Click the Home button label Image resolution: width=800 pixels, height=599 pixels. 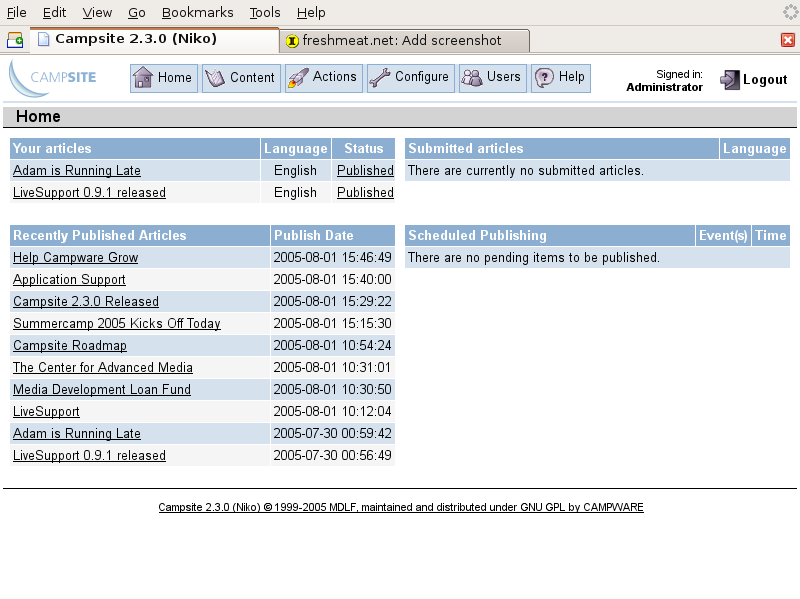(x=174, y=78)
